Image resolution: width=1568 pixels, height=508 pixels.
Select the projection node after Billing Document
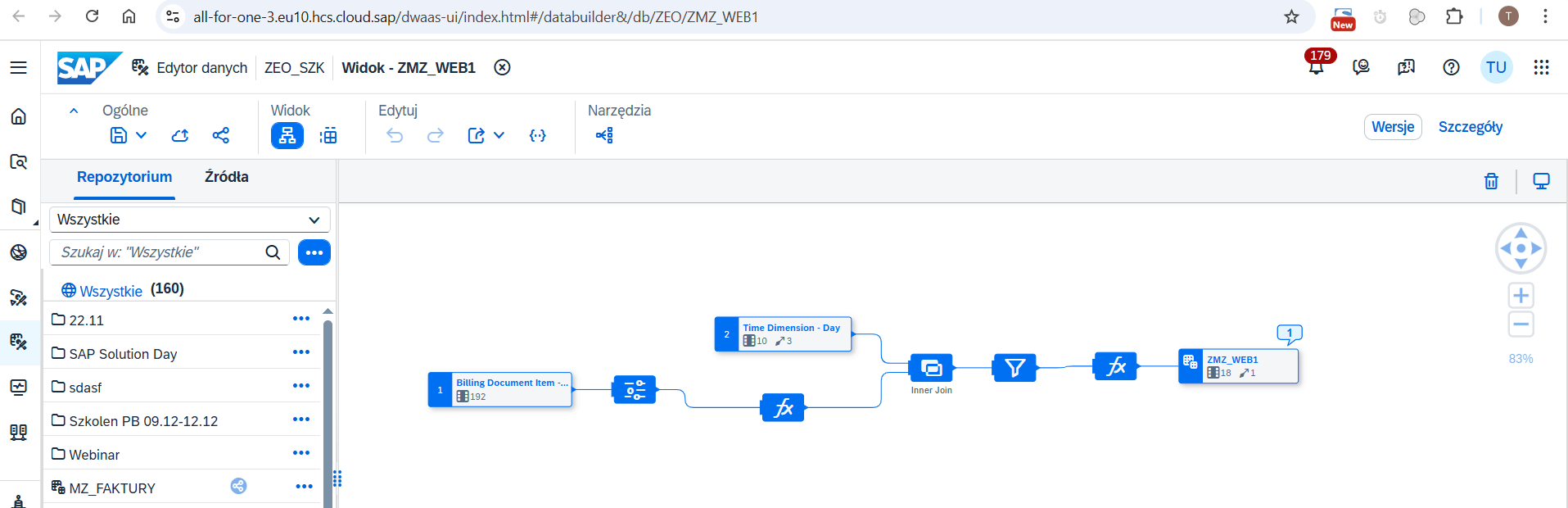(635, 390)
